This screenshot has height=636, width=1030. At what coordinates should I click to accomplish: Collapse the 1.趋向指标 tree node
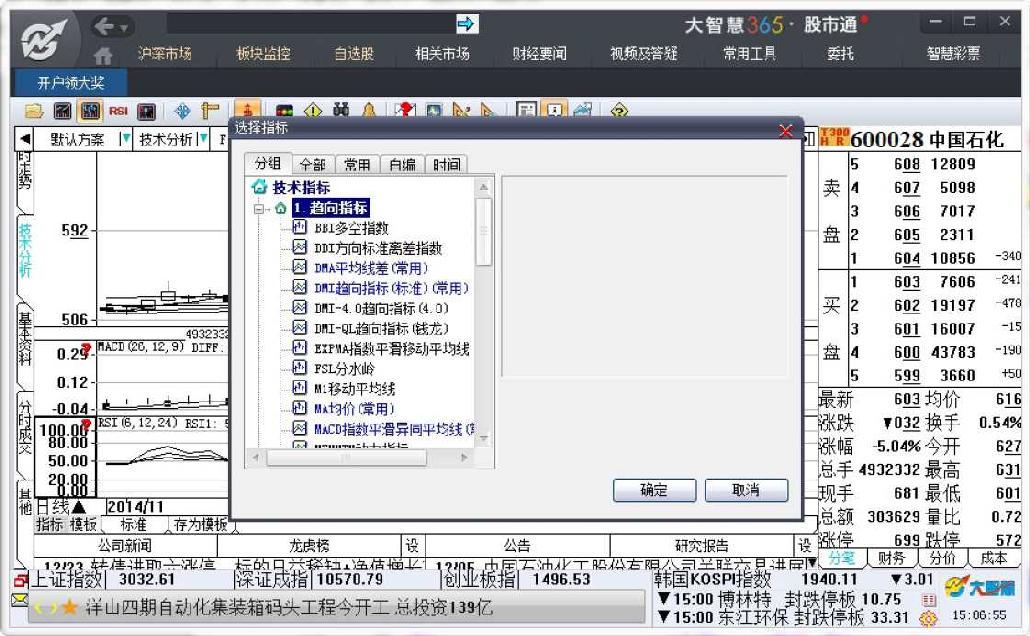click(x=259, y=208)
